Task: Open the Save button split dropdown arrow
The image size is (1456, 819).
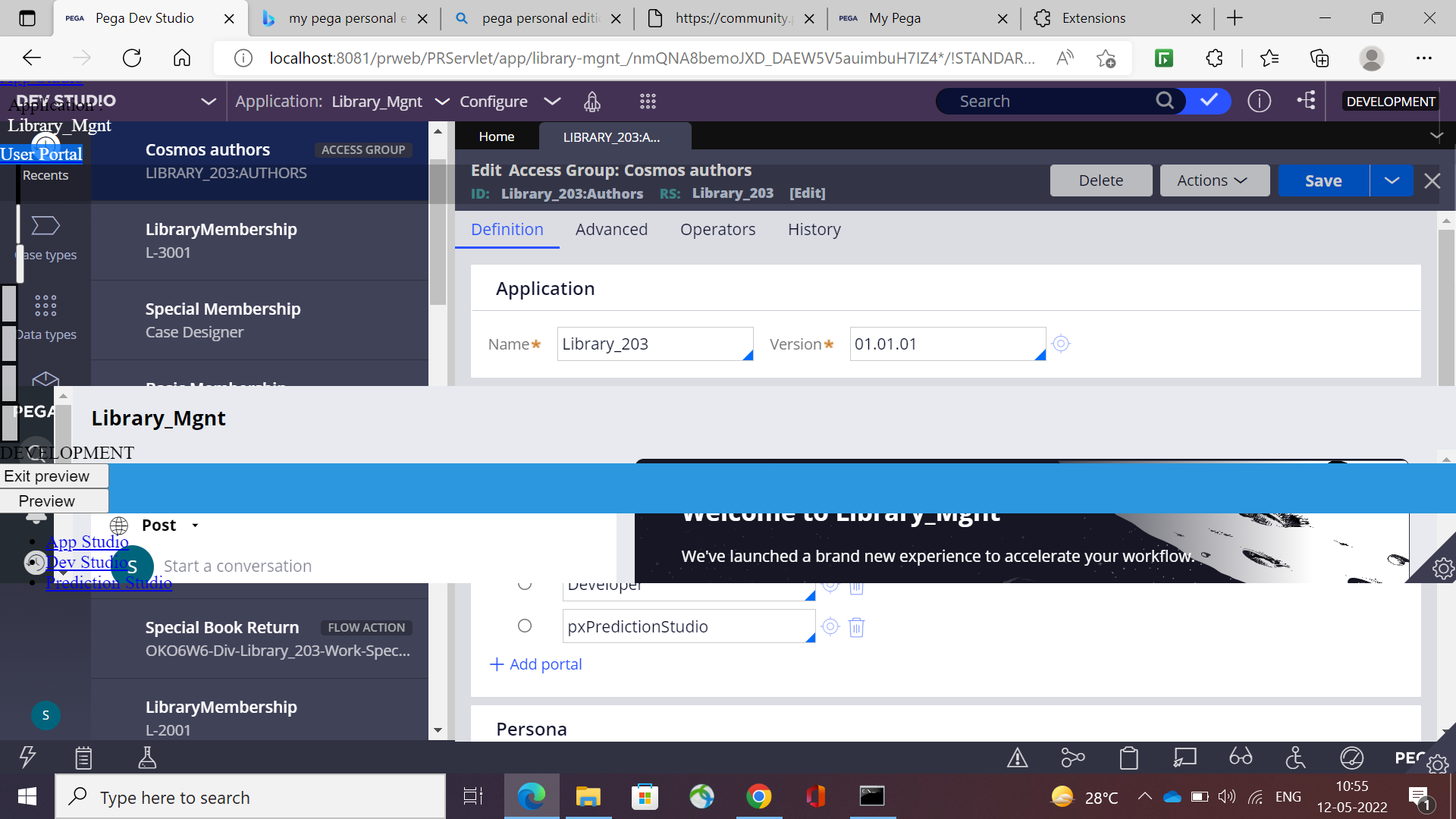Action: coord(1392,180)
